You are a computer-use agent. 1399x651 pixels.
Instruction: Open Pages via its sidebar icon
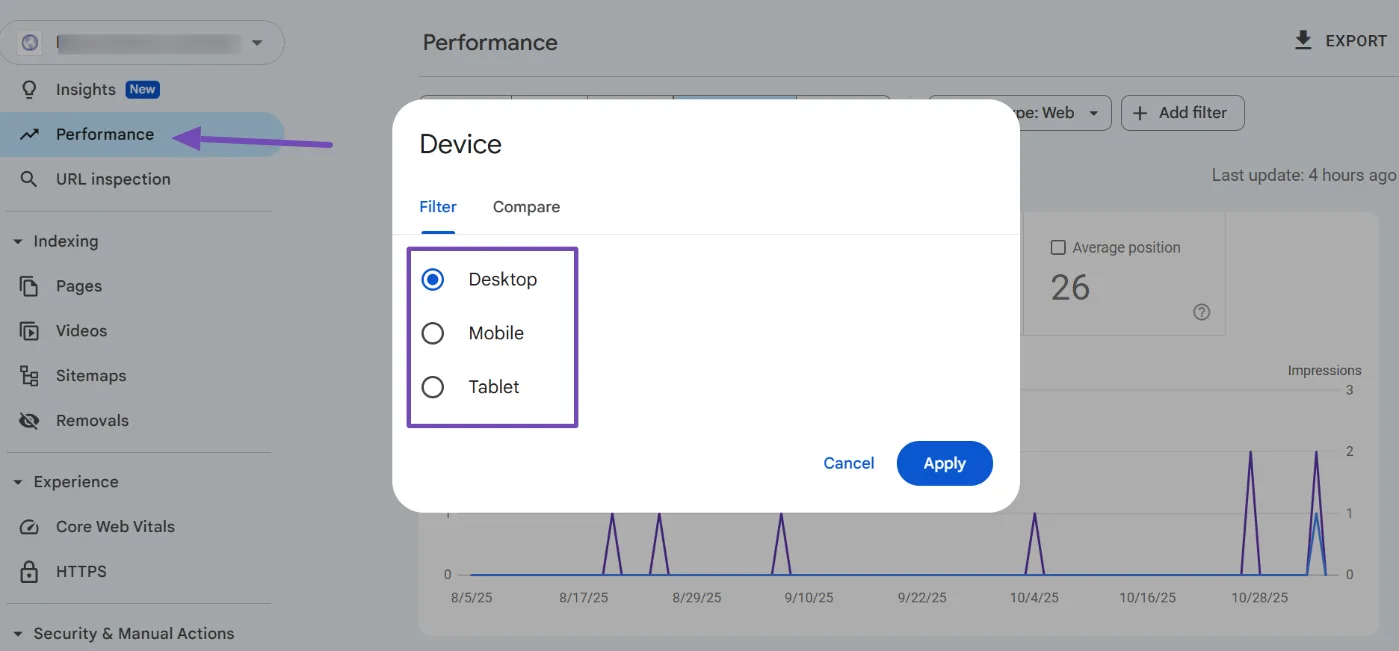[29, 286]
